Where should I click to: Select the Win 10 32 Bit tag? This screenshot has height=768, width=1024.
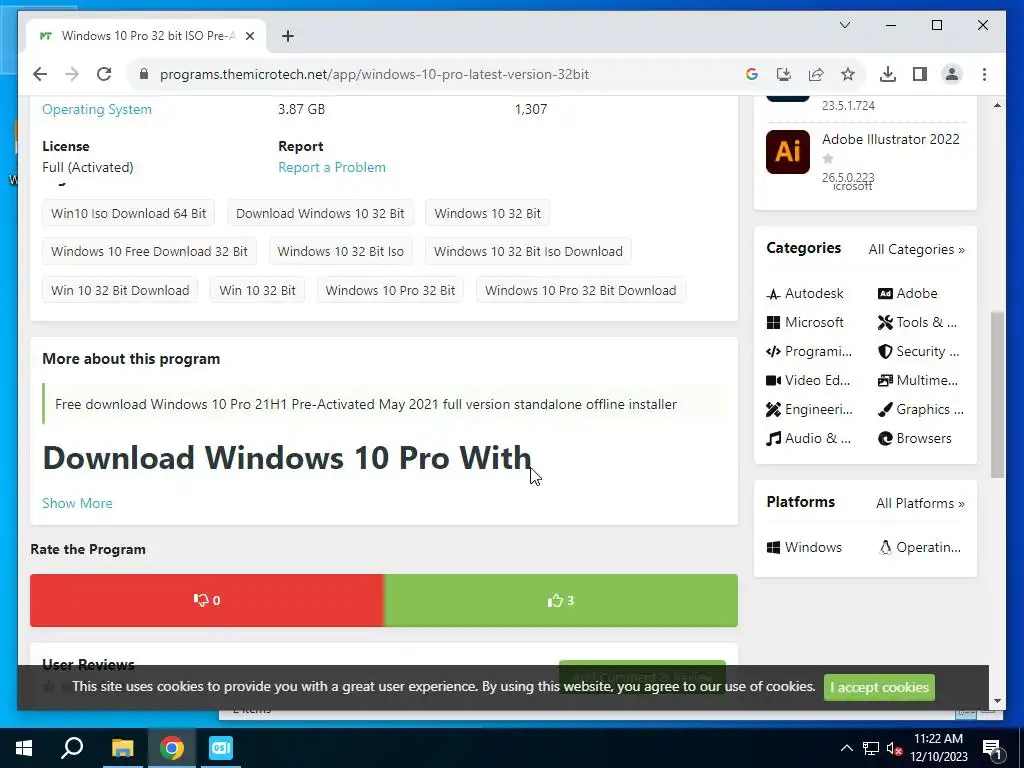coord(257,291)
